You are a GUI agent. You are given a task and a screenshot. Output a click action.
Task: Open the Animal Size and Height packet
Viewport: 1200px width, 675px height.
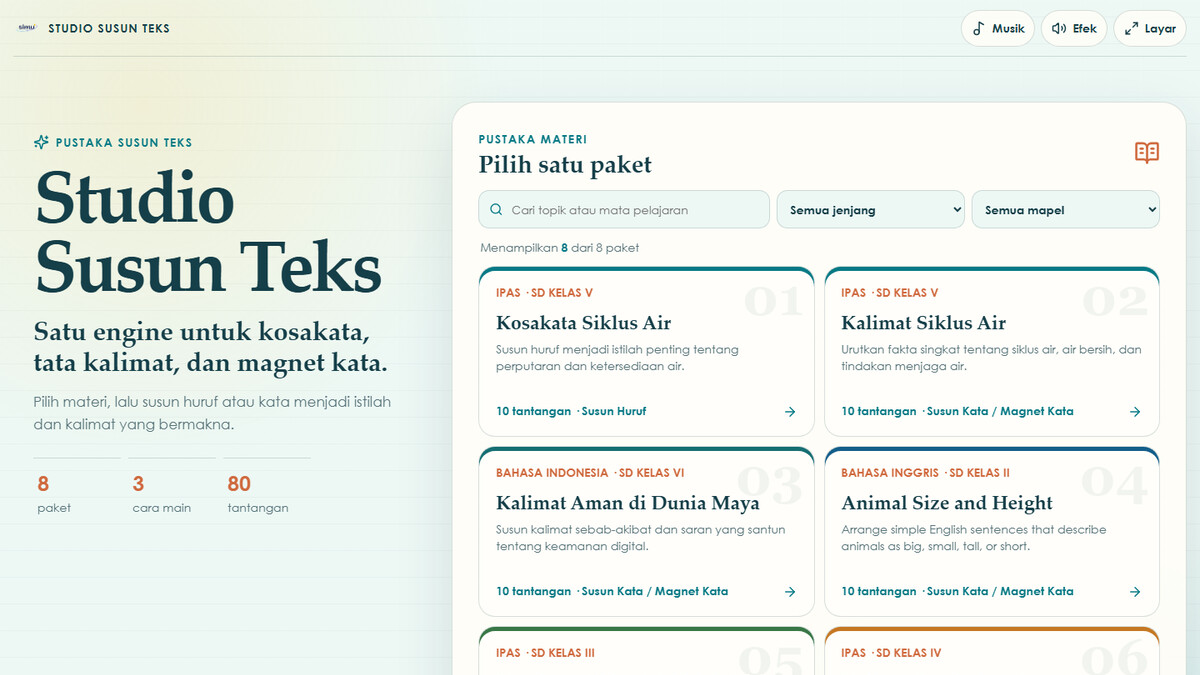tap(992, 532)
